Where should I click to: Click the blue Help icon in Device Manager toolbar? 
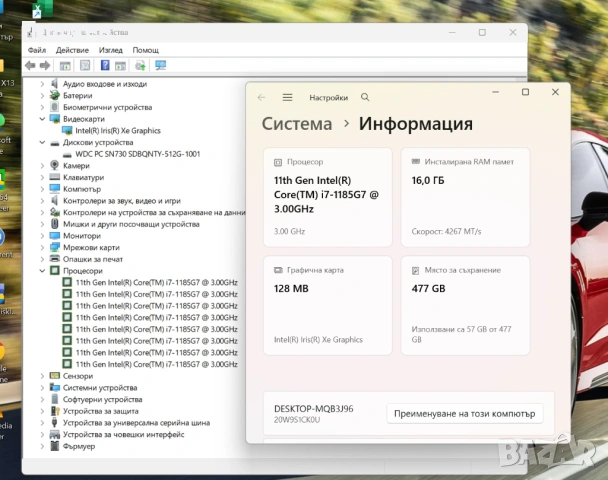[x=105, y=65]
